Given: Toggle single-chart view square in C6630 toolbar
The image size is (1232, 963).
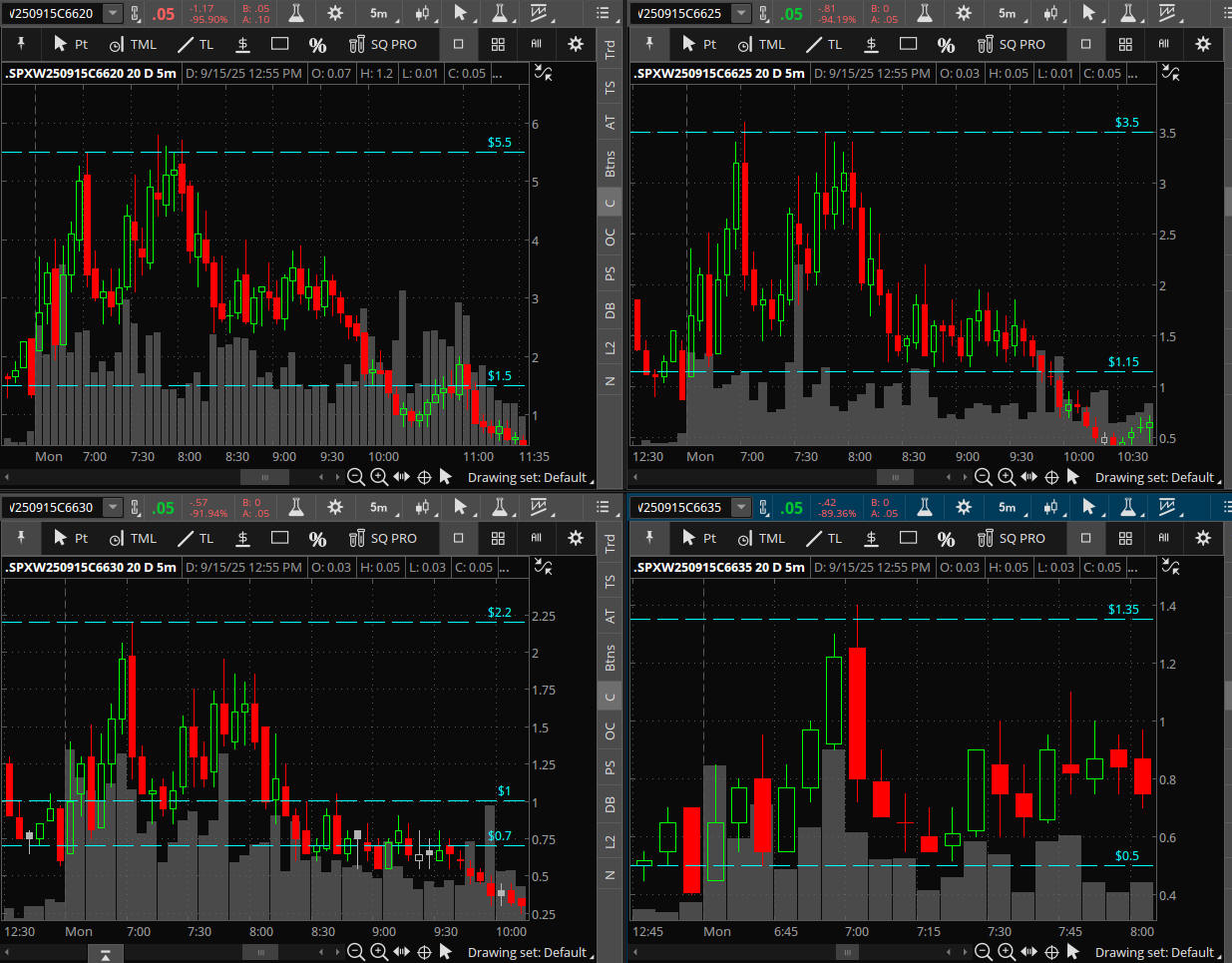Looking at the screenshot, I should [x=459, y=538].
